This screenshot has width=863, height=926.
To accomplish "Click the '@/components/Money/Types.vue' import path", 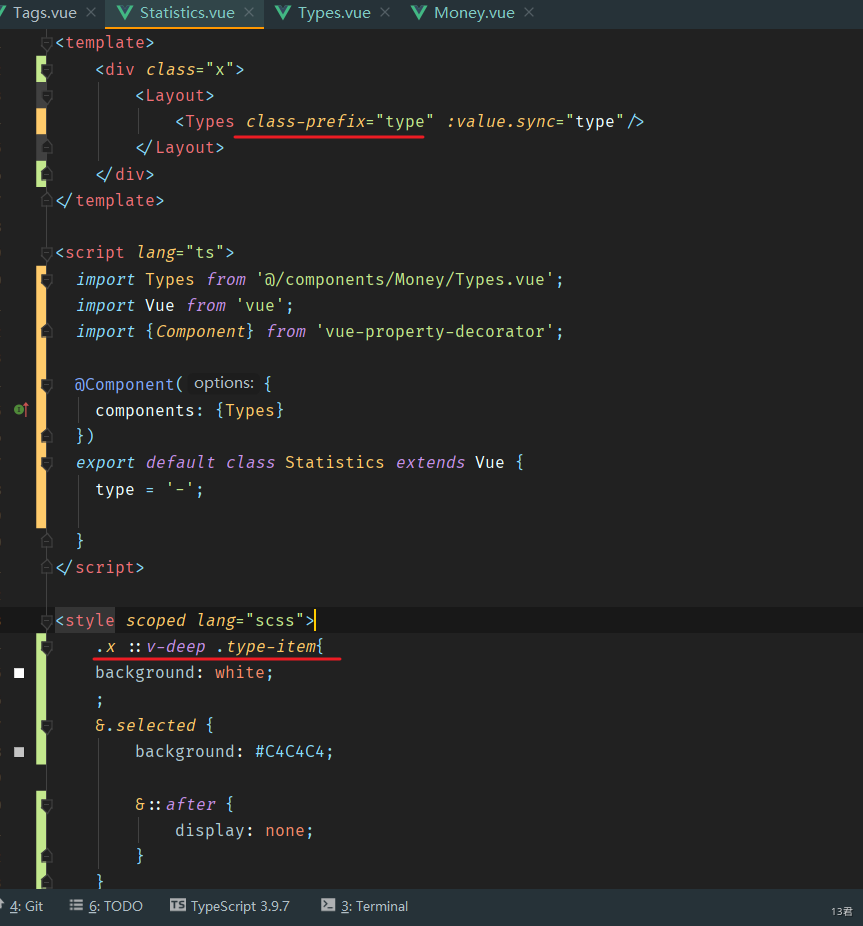I will pos(405,279).
